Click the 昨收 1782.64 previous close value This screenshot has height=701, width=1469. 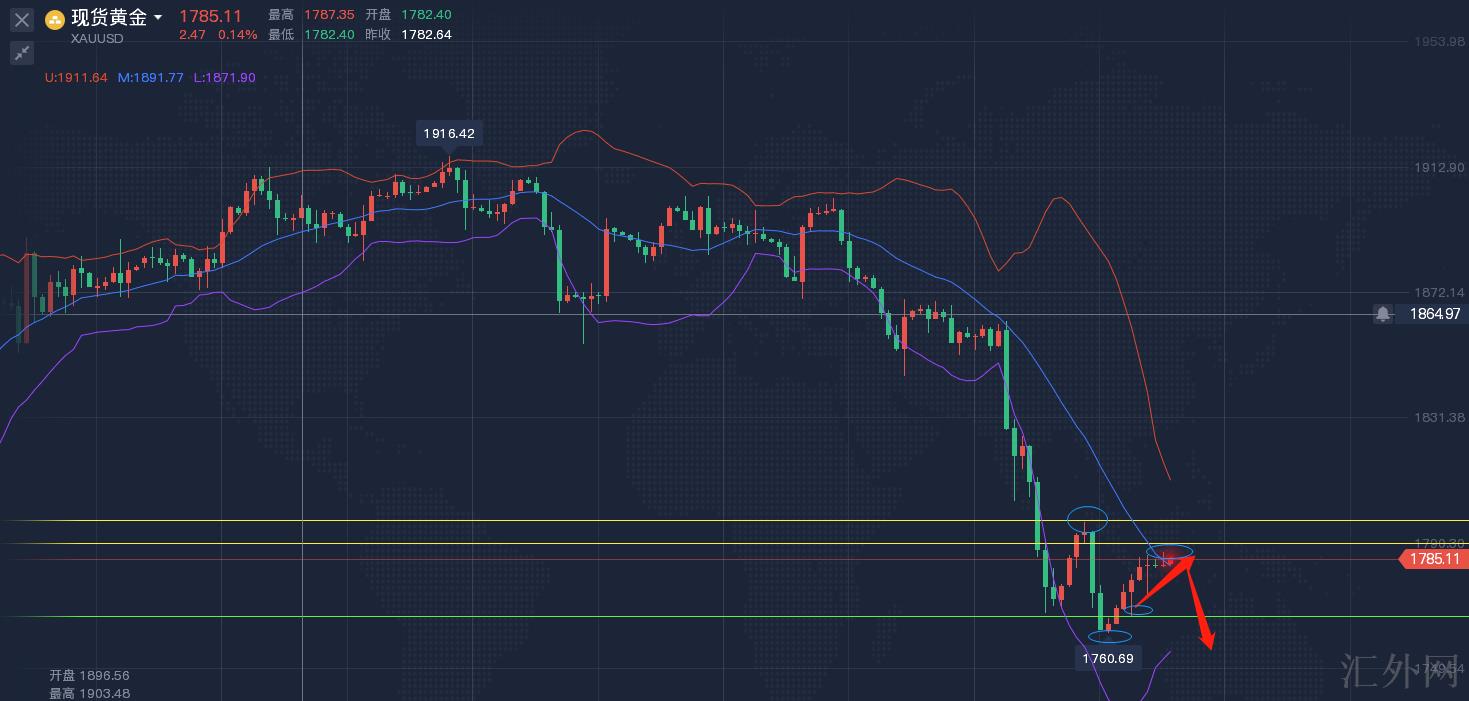[426, 34]
